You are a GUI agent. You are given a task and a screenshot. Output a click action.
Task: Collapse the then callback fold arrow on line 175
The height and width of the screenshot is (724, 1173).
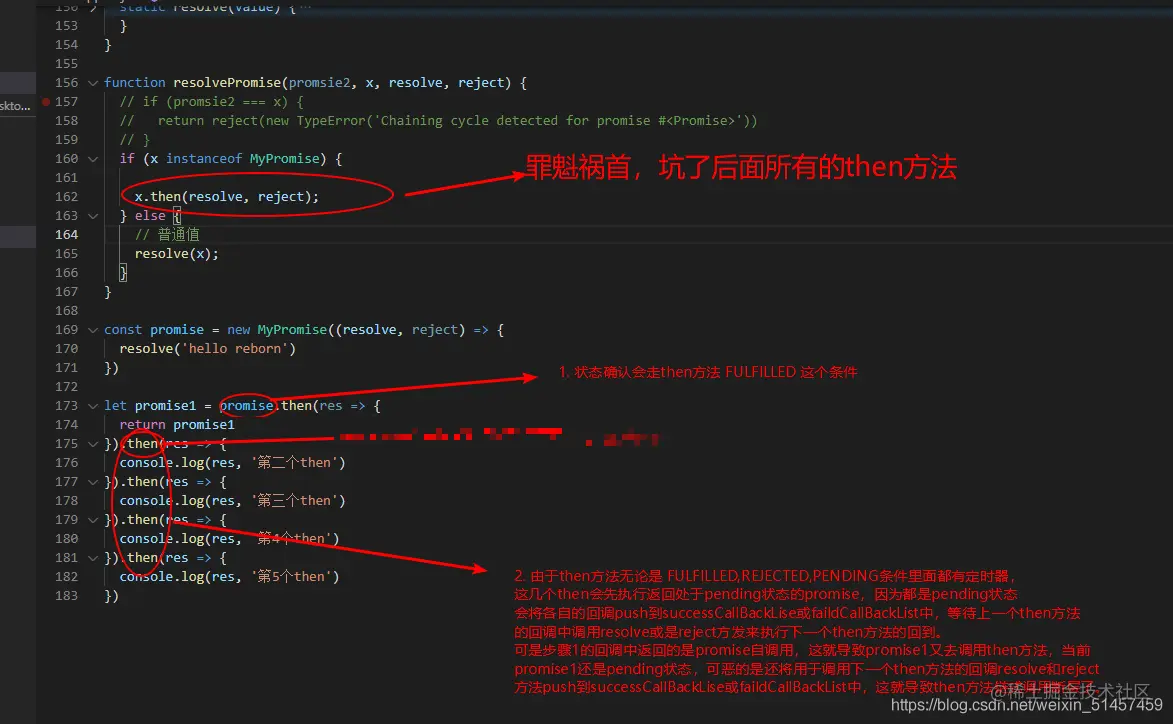coord(92,443)
